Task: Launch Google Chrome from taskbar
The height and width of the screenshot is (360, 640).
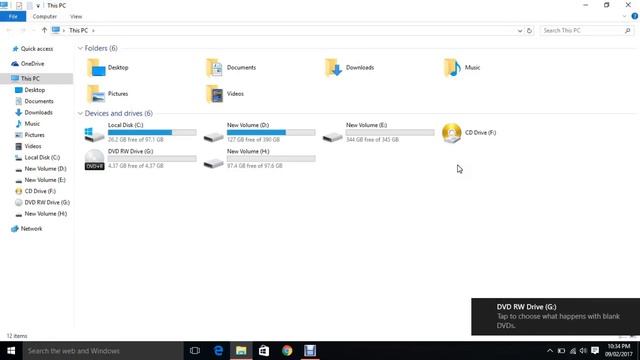Action: pyautogui.click(x=287, y=351)
